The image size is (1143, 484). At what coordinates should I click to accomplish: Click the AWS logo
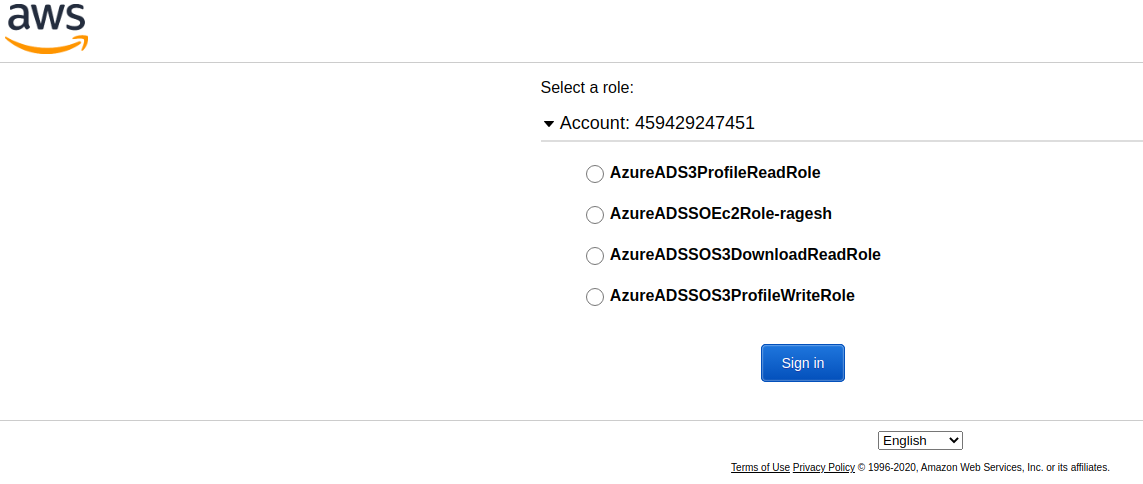[x=47, y=28]
